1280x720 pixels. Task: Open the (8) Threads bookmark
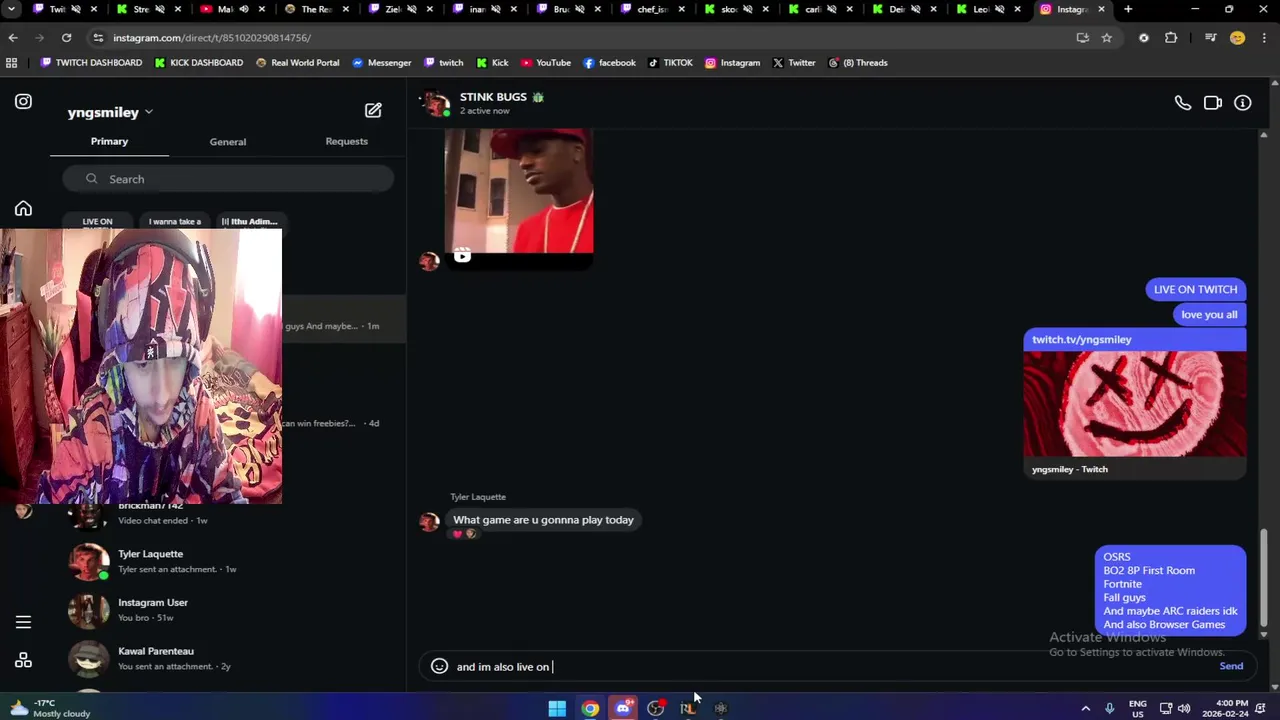click(x=858, y=62)
